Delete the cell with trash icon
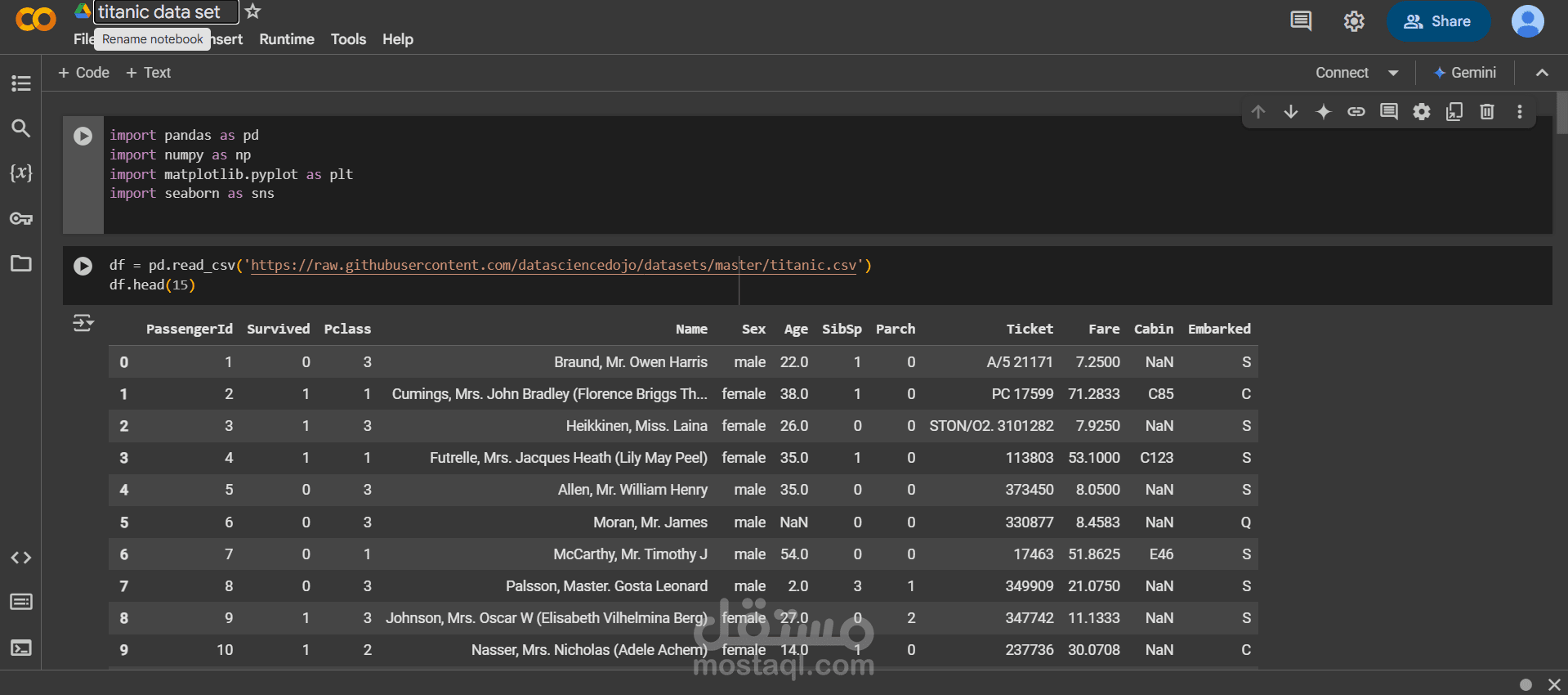 1487,112
